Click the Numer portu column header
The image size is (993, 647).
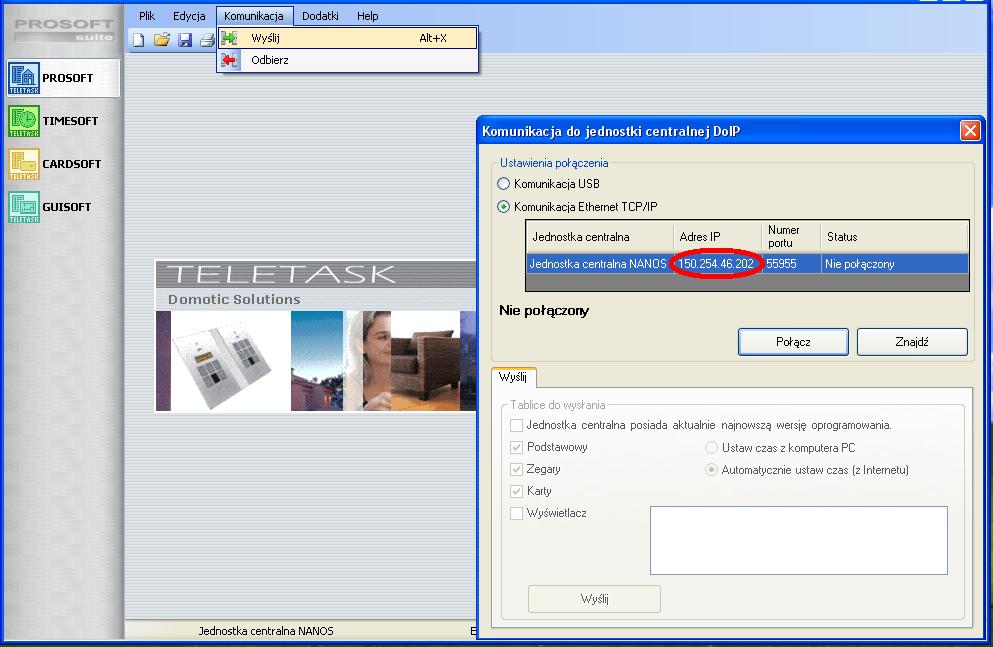[791, 237]
